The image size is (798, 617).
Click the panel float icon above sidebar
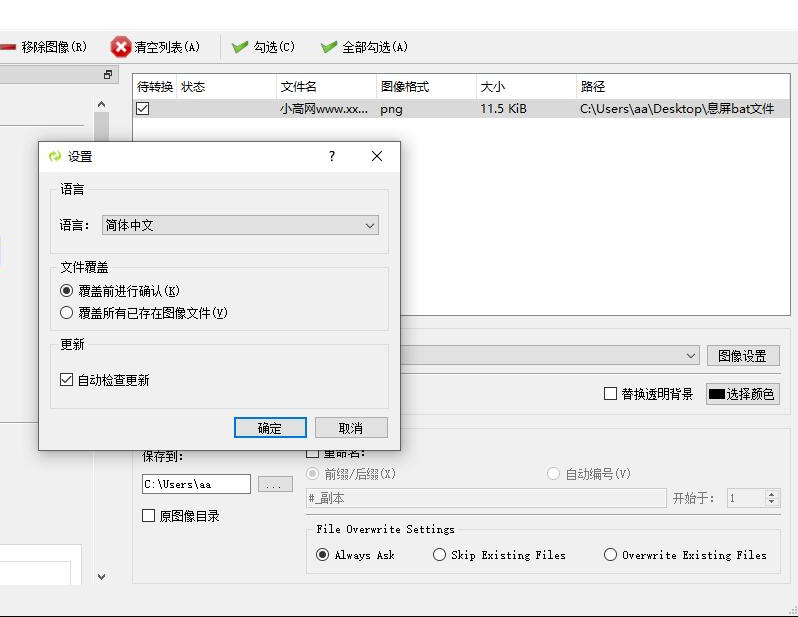pyautogui.click(x=108, y=75)
